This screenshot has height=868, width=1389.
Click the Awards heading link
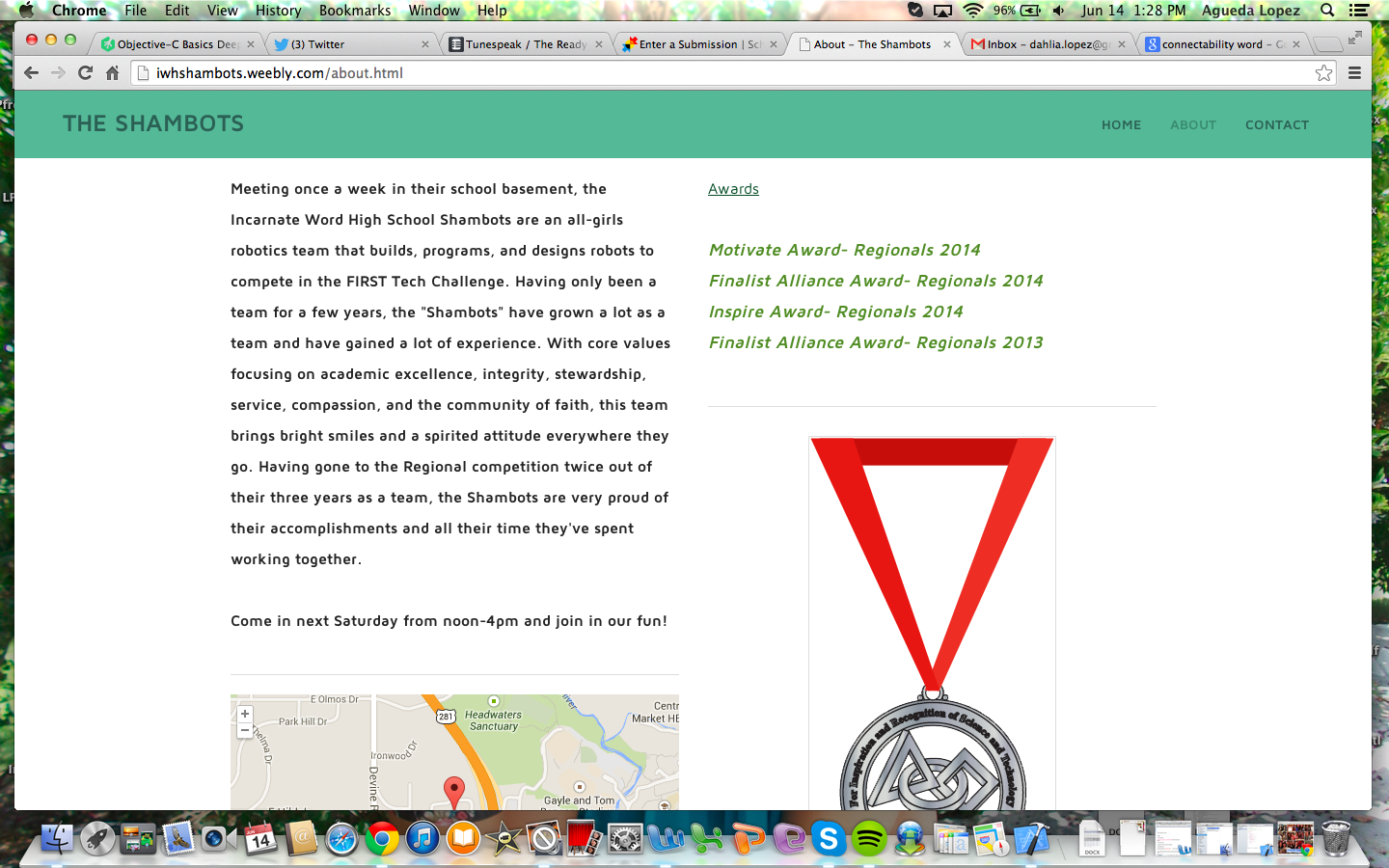pos(733,189)
